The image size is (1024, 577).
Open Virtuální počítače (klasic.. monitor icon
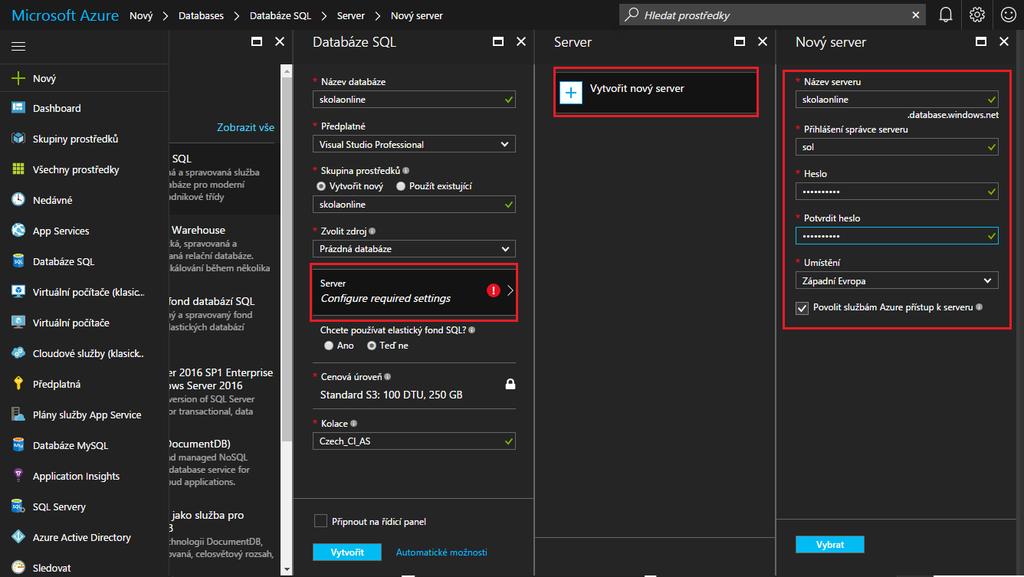tap(18, 292)
